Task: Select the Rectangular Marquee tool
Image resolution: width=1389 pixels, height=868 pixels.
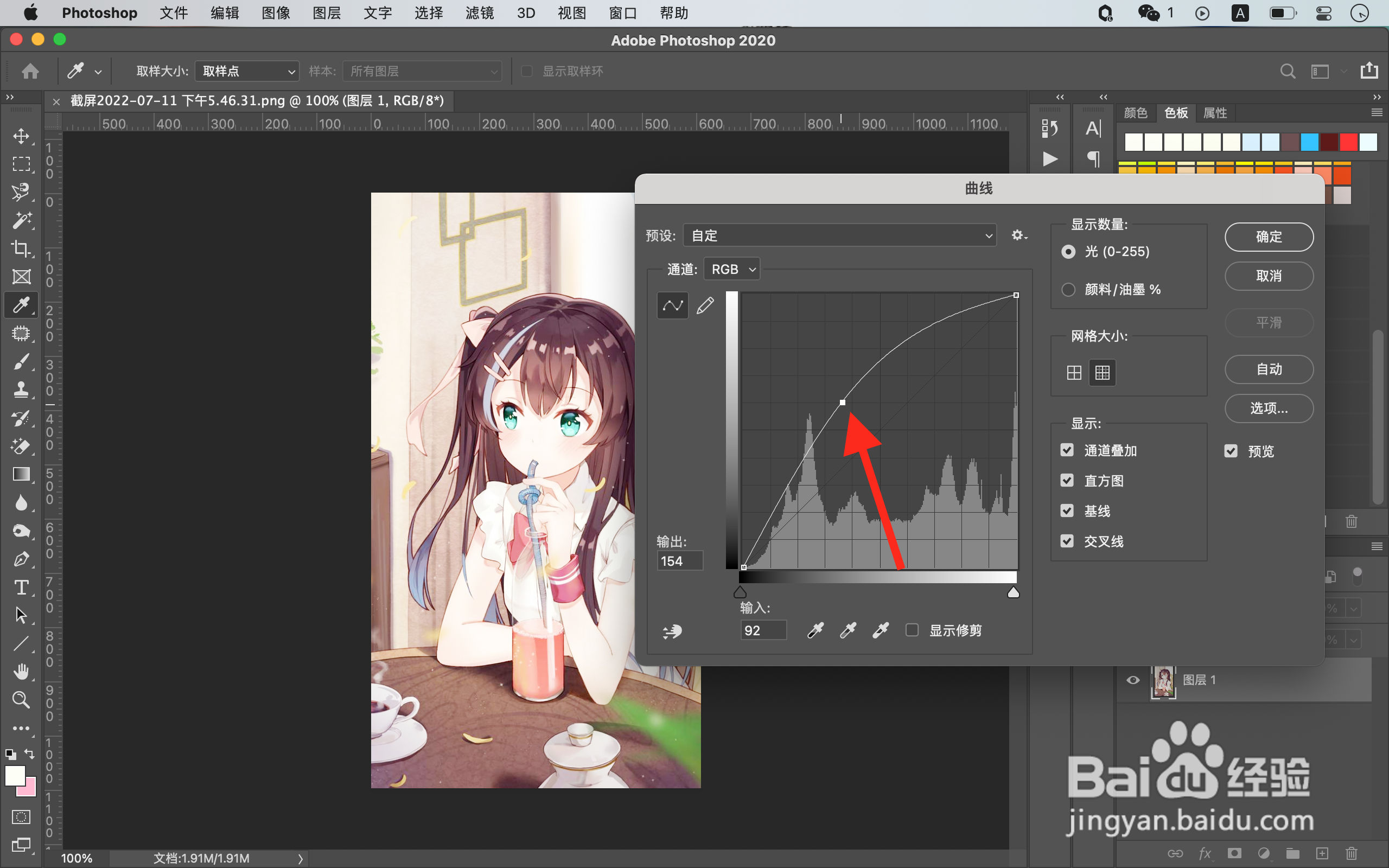Action: (21, 164)
